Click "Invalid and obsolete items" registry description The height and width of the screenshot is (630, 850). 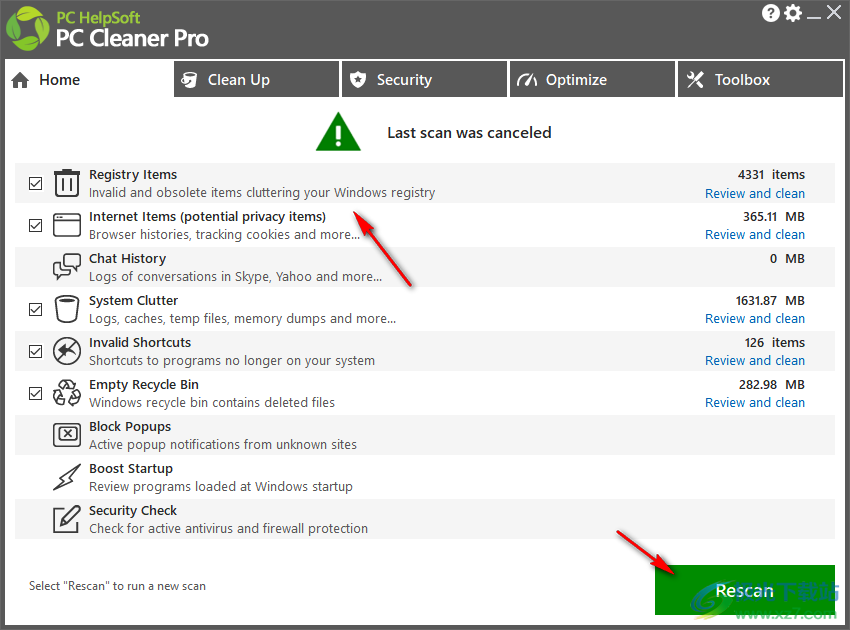point(262,192)
